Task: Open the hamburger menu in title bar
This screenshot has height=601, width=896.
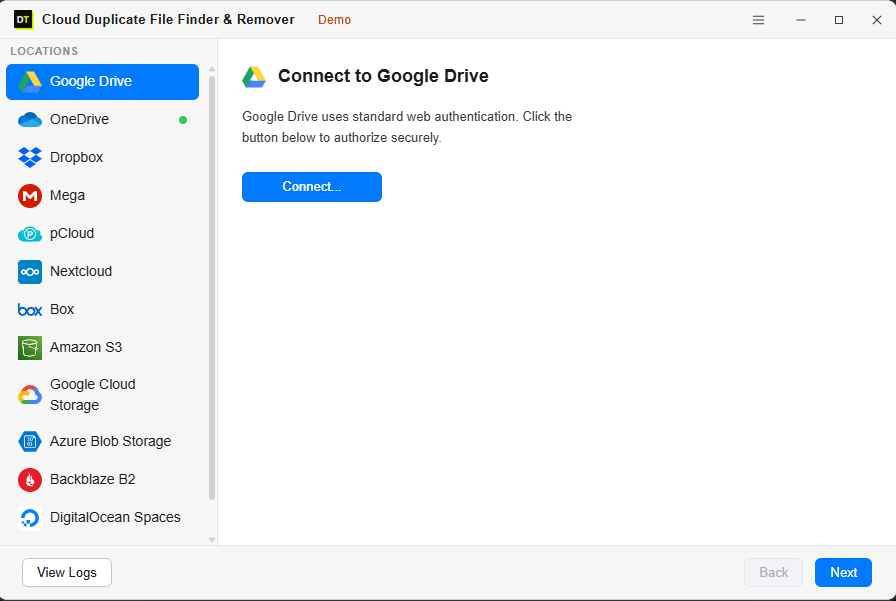Action: [x=758, y=20]
